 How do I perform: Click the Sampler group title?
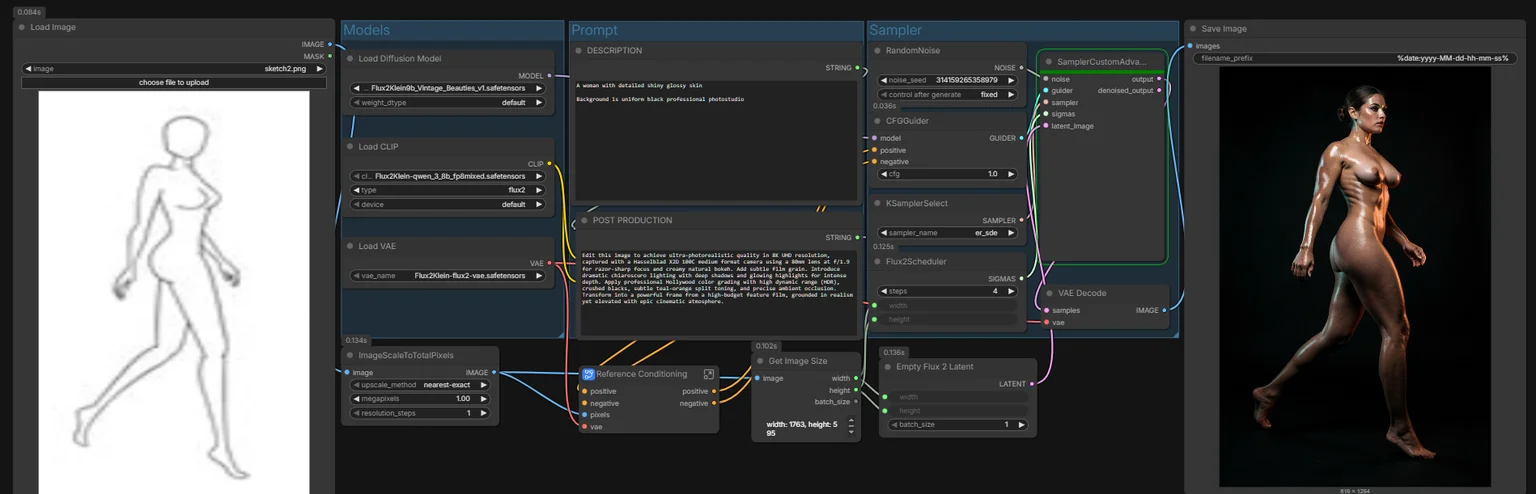point(896,31)
